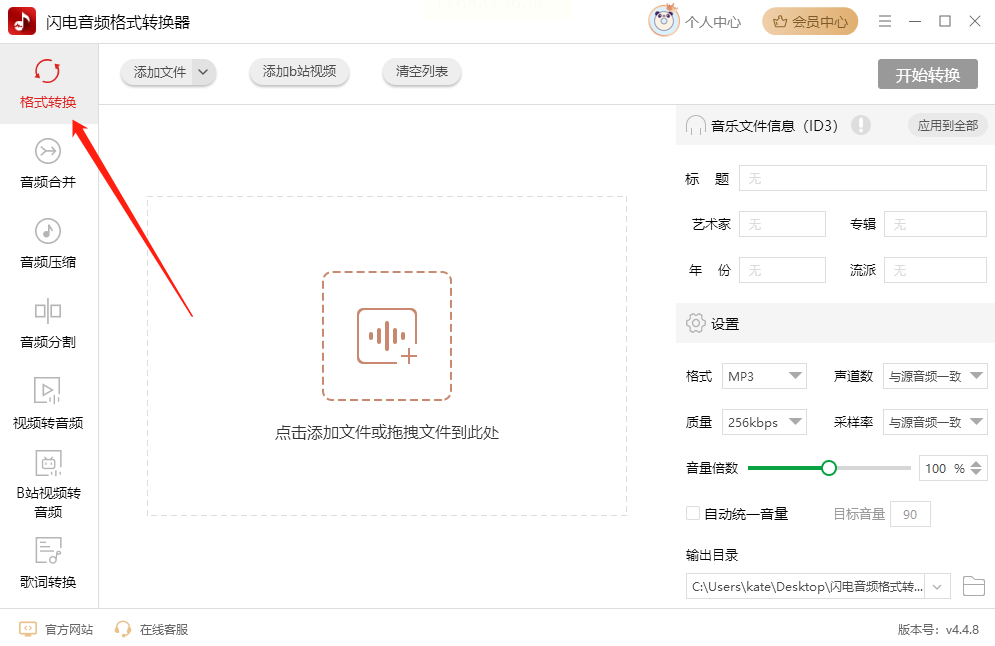Open the hamburger menu in the title bar
Viewport: 995px width, 646px height.
(x=885, y=22)
